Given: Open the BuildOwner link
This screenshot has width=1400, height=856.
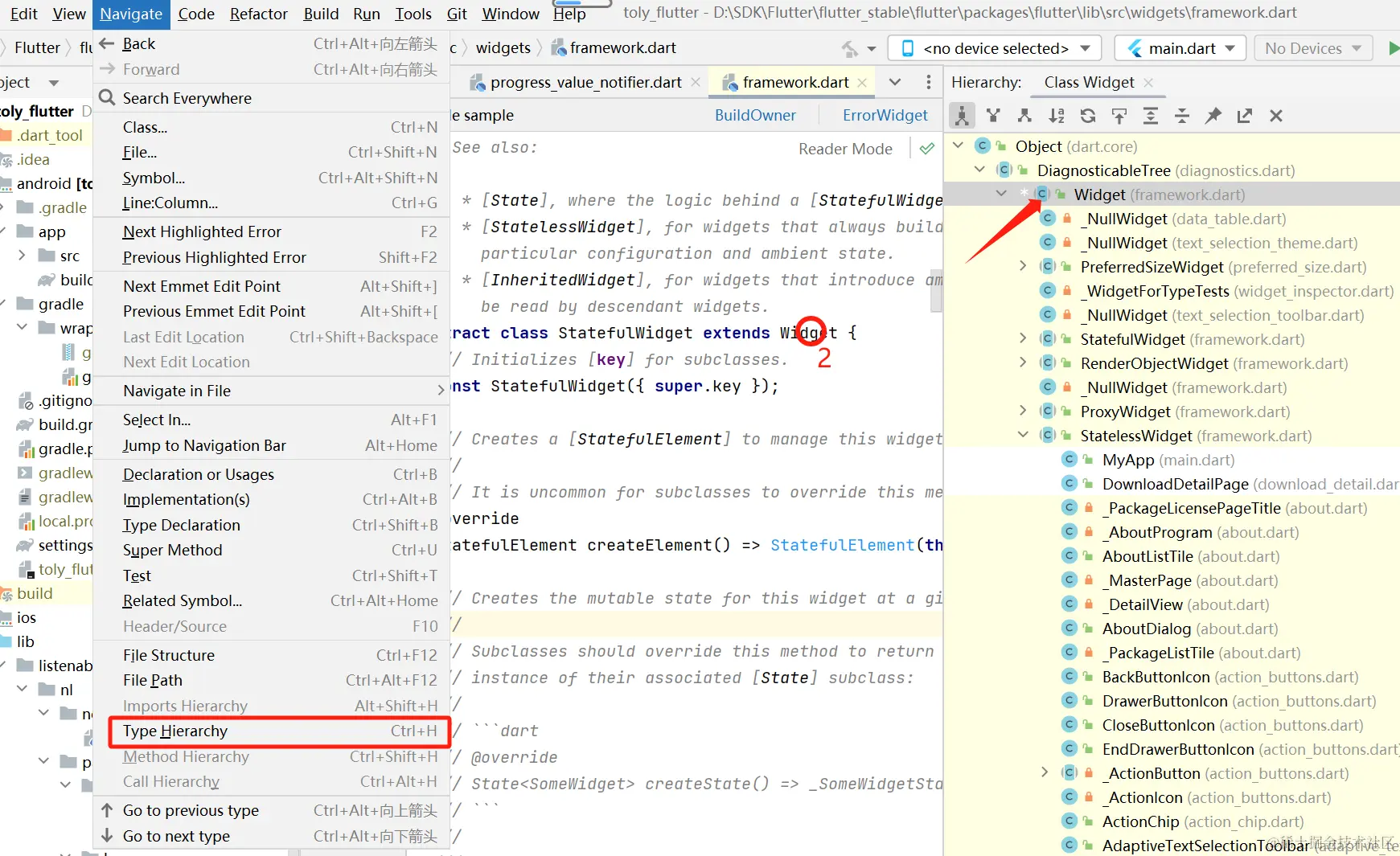Looking at the screenshot, I should pos(755,115).
